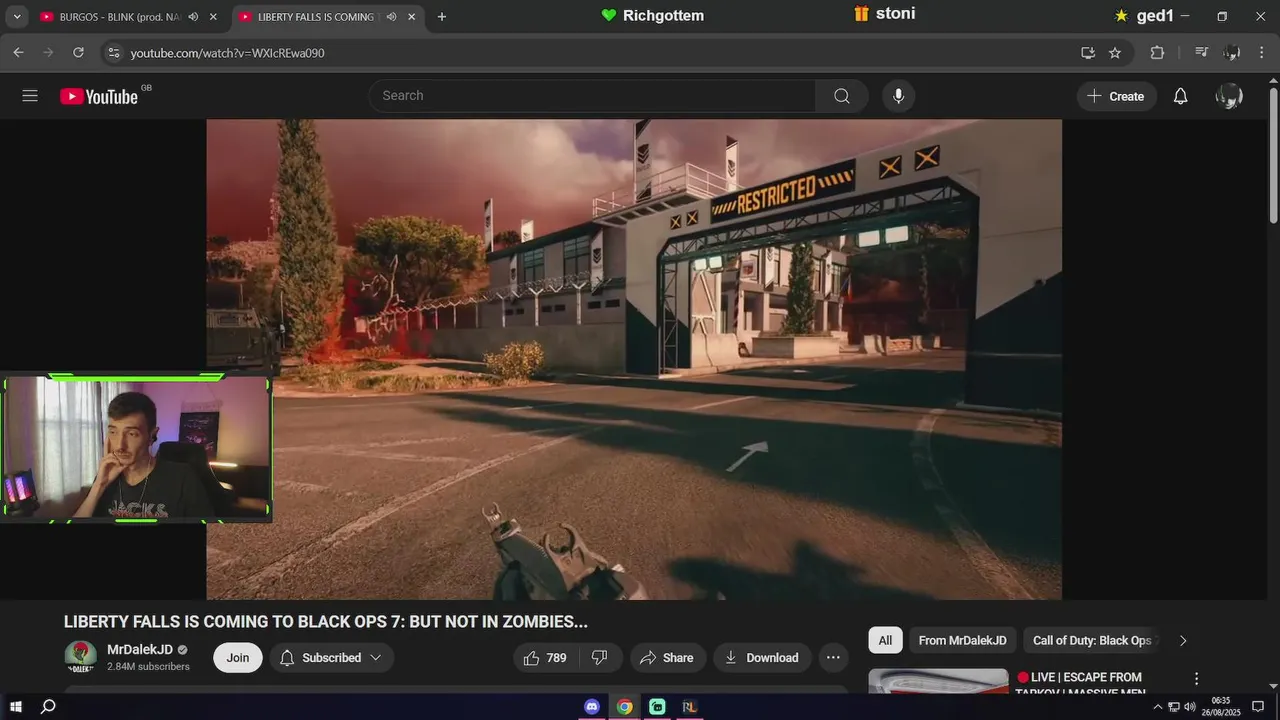Mute audio on LIBERTY FALLS tab
The width and height of the screenshot is (1280, 720).
coord(391,17)
